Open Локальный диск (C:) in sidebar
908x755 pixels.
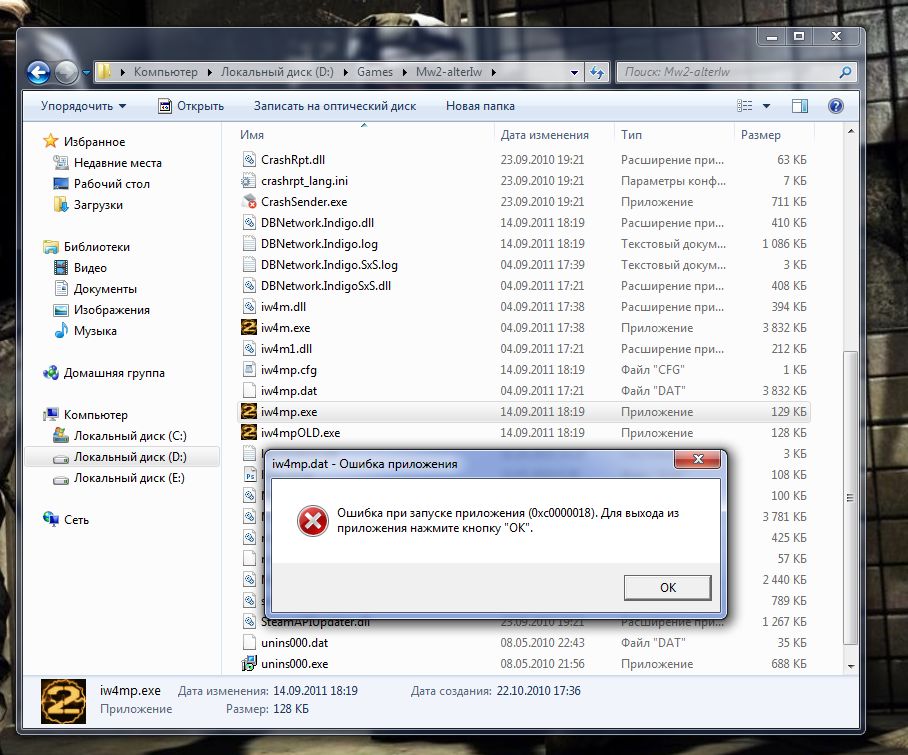130,435
